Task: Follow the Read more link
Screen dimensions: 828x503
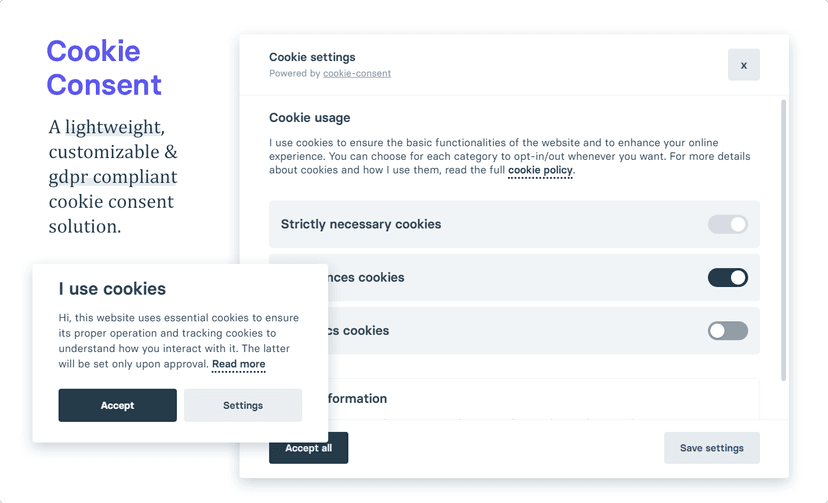Action: tap(238, 365)
